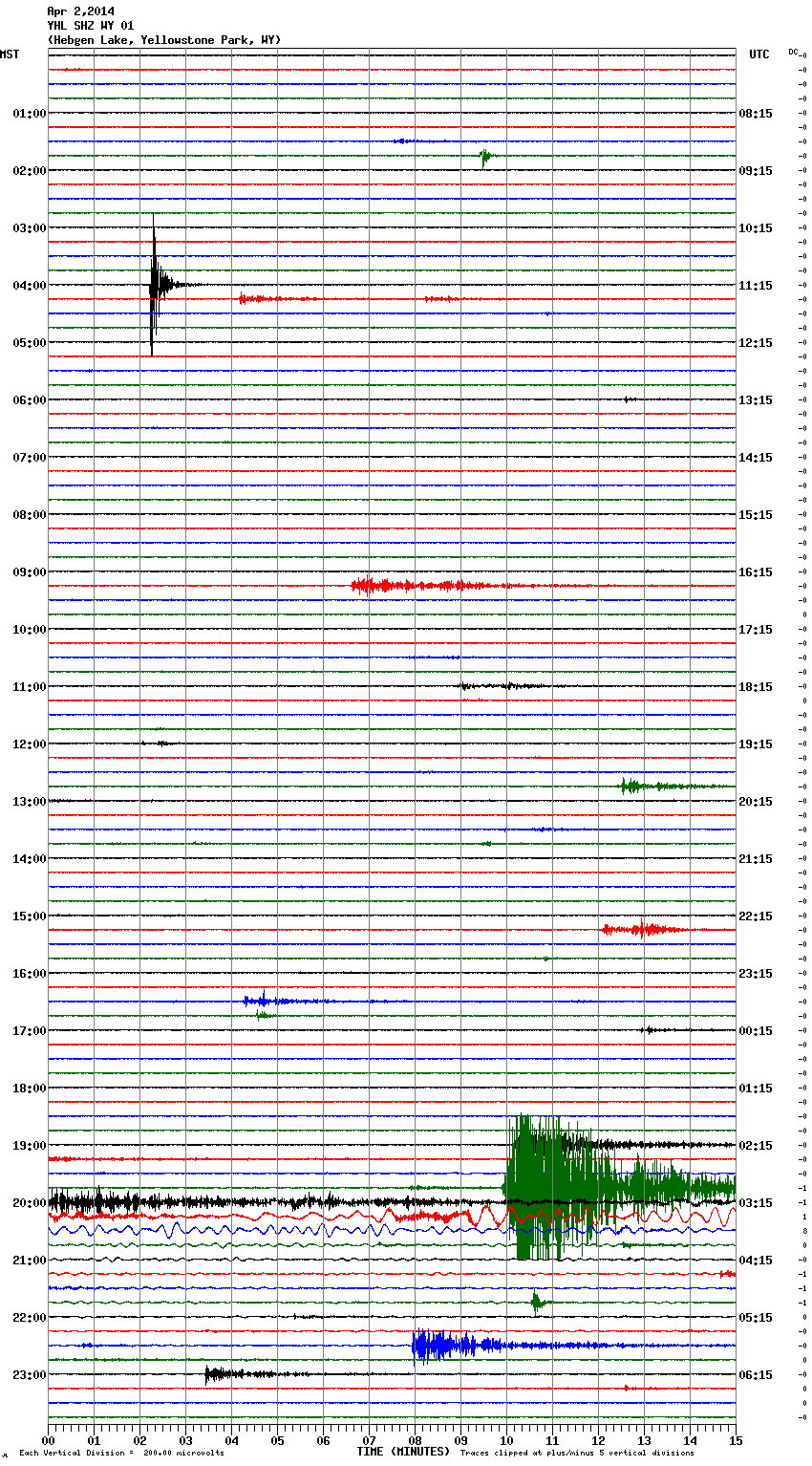Select the 11:00 MST time label
This screenshot has width=812, height=1466.
pos(29,687)
